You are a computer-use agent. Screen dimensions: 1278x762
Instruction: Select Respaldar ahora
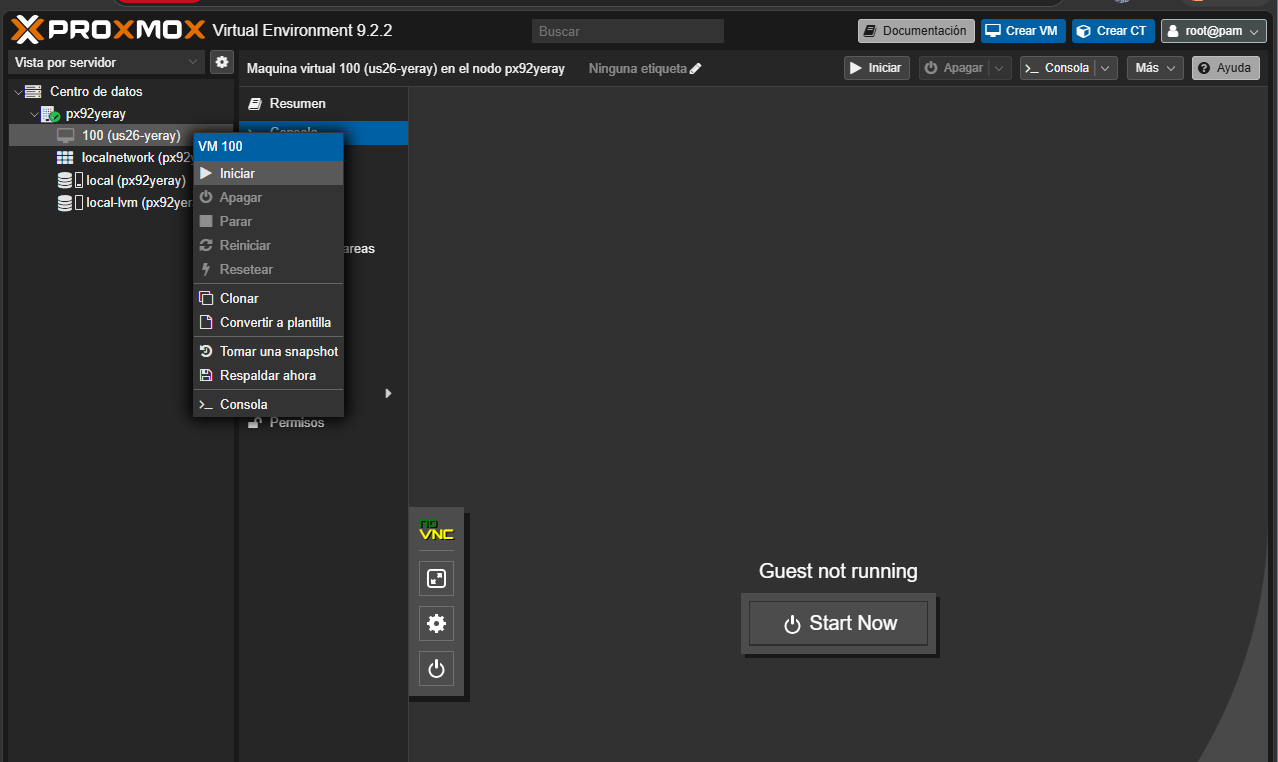point(268,375)
